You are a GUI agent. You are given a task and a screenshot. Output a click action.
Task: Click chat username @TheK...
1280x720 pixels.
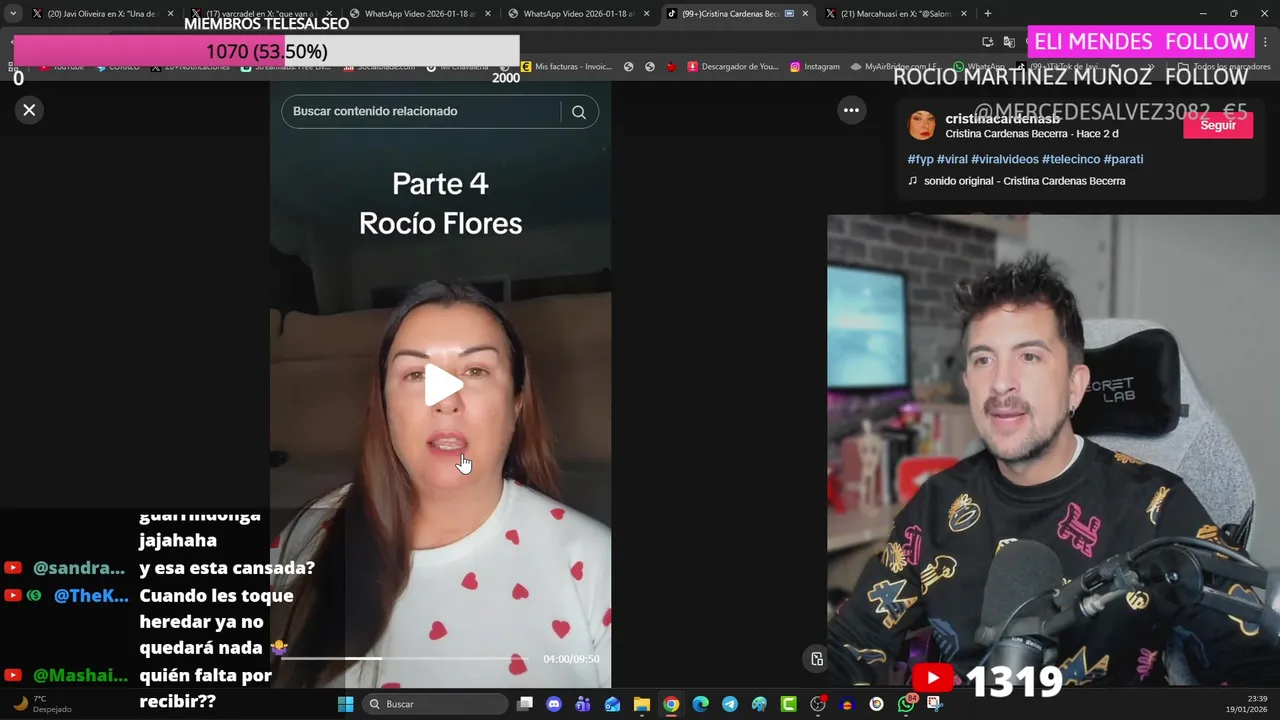[90, 596]
